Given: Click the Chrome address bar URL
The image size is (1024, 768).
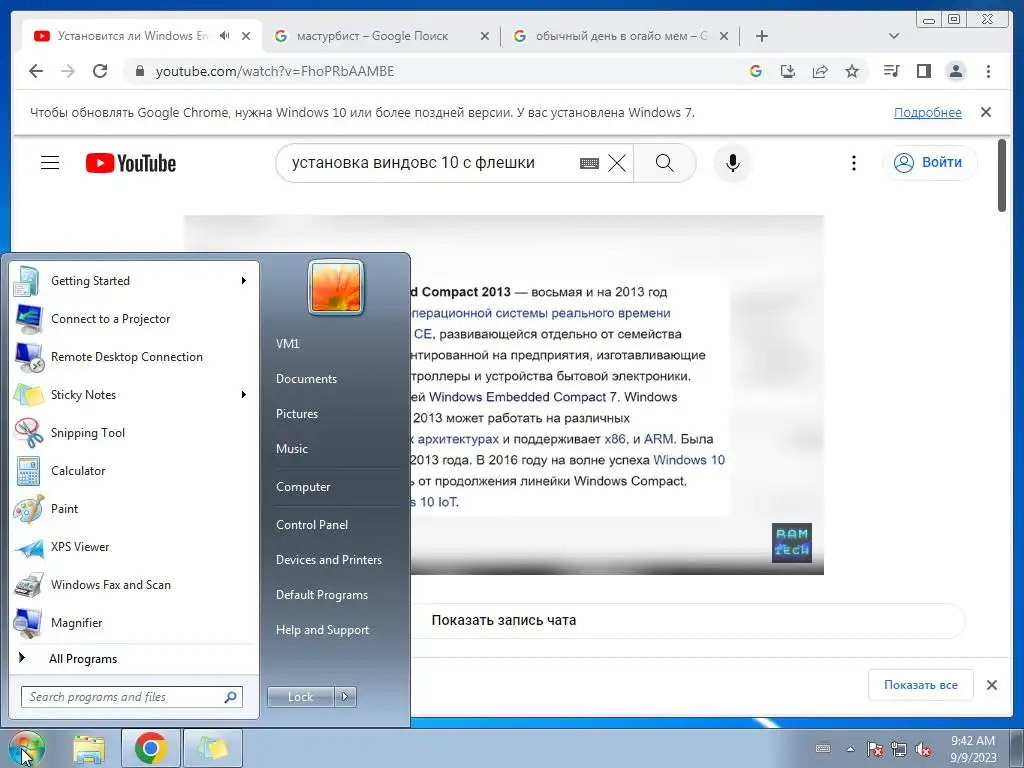Looking at the screenshot, I should (275, 71).
